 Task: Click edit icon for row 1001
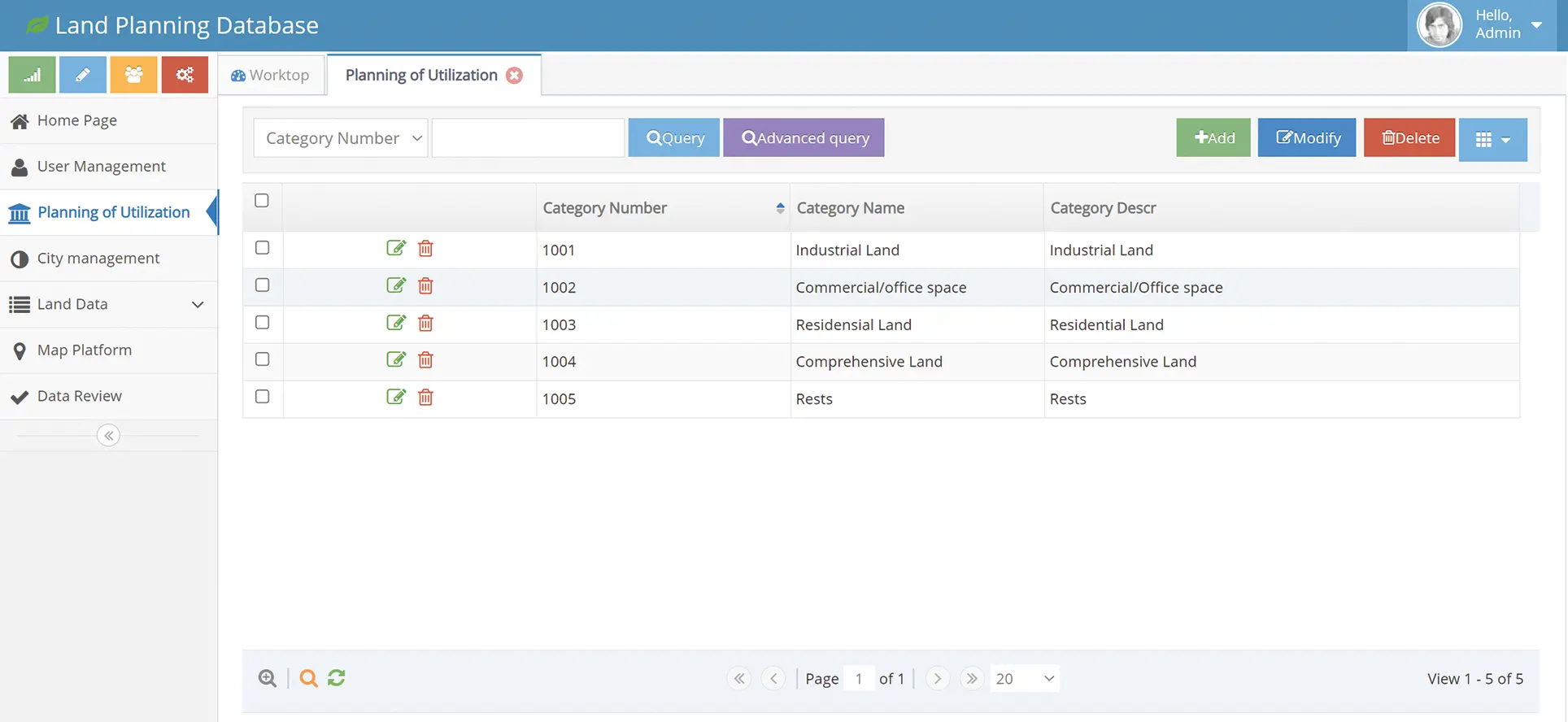click(396, 248)
